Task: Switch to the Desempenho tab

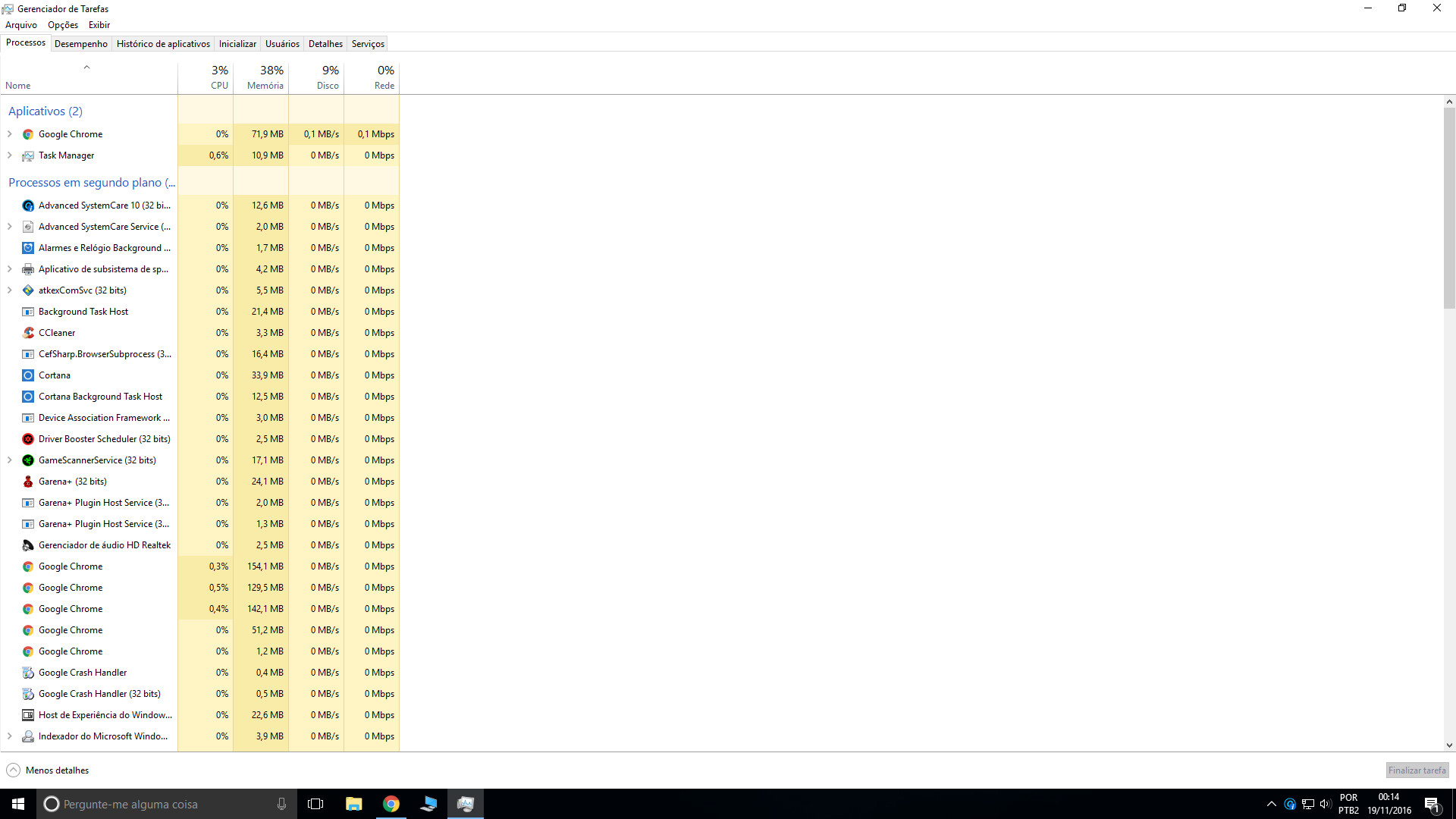Action: click(81, 44)
